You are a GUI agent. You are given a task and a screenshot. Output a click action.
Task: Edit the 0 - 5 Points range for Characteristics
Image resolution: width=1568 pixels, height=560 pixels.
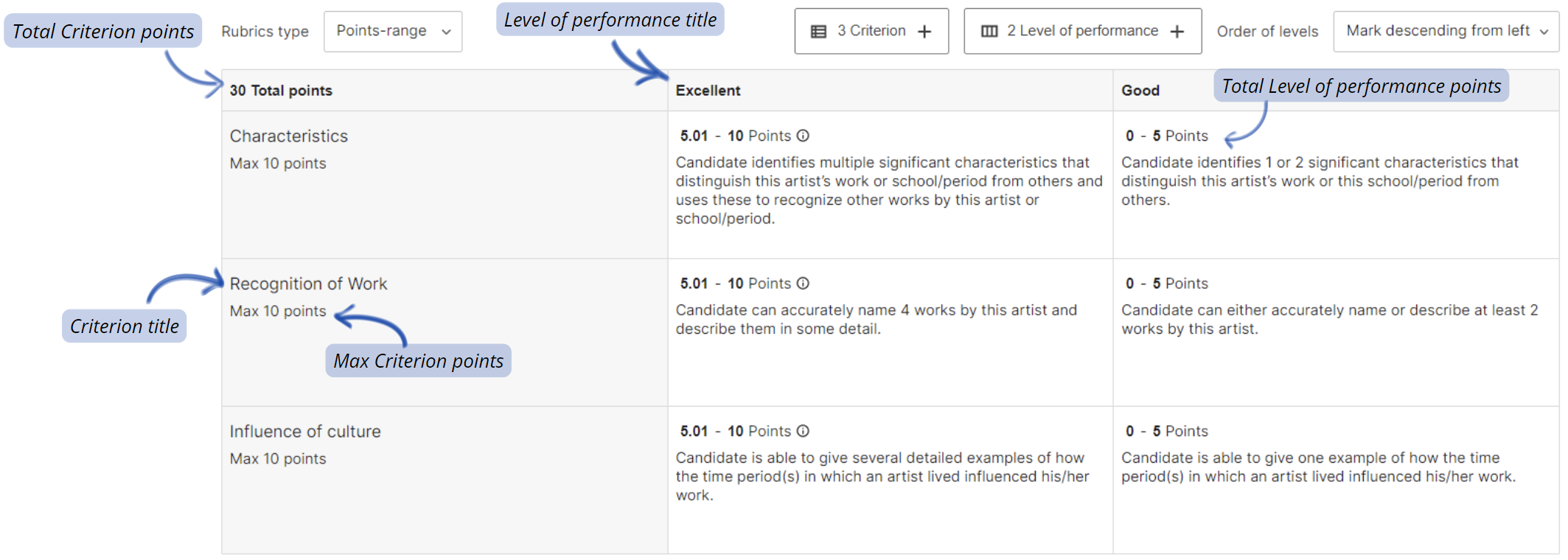coord(1166,136)
